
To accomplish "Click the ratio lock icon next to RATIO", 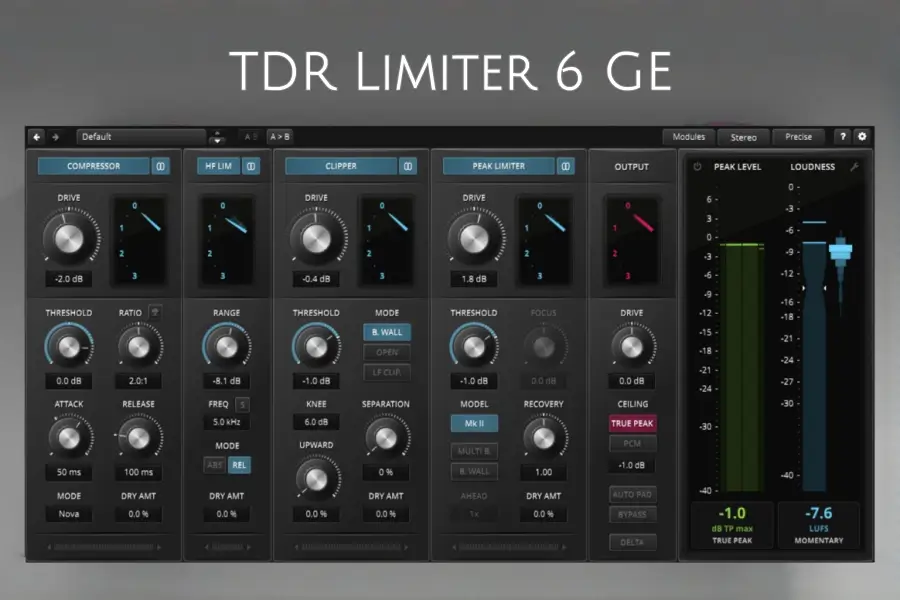I will click(x=155, y=312).
